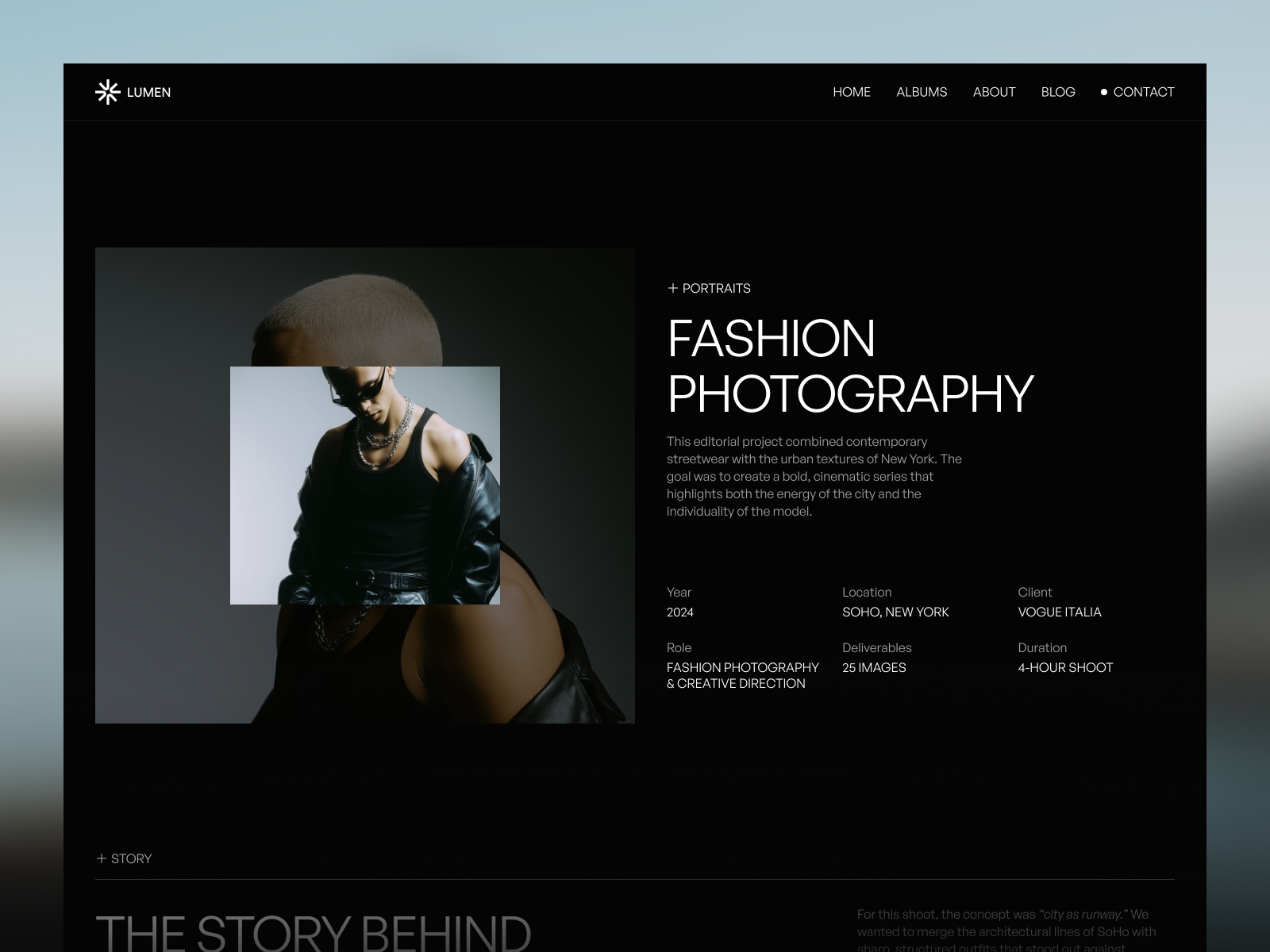Click the LUMEN asterisk logo icon
The width and height of the screenshot is (1270, 952).
(107, 91)
